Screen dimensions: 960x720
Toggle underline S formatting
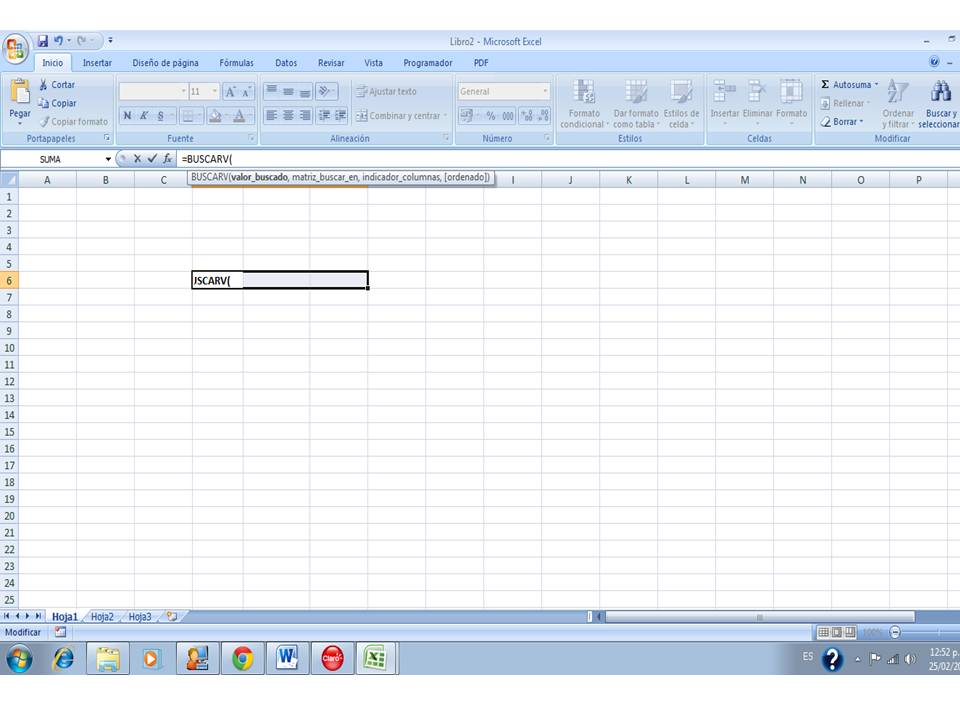coord(160,116)
